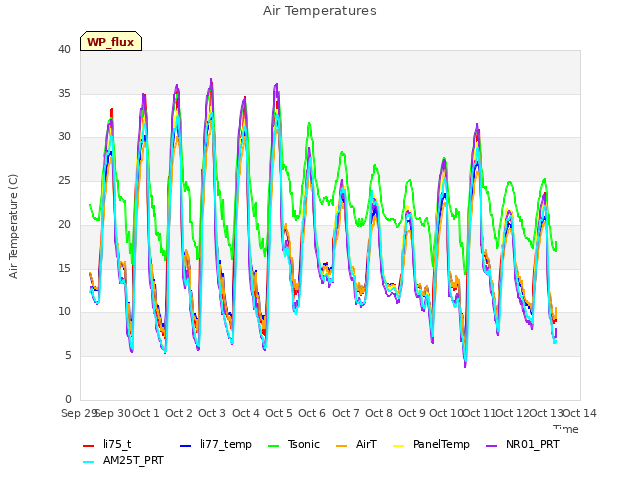Click the yellow PanelTemp legend color marker
Screen dimensions: 640x480
click(398, 446)
